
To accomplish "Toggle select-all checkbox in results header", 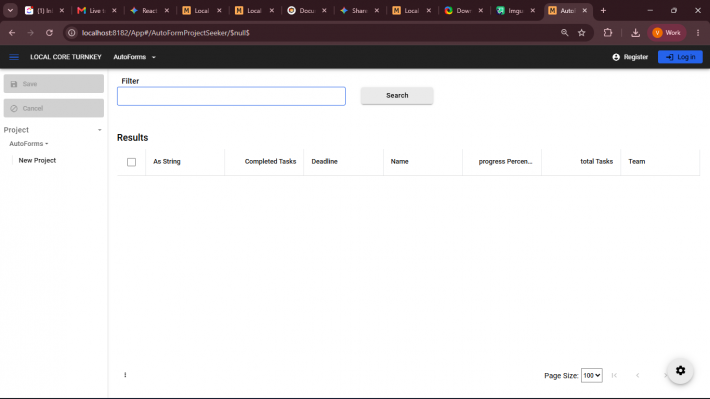I will click(x=131, y=162).
